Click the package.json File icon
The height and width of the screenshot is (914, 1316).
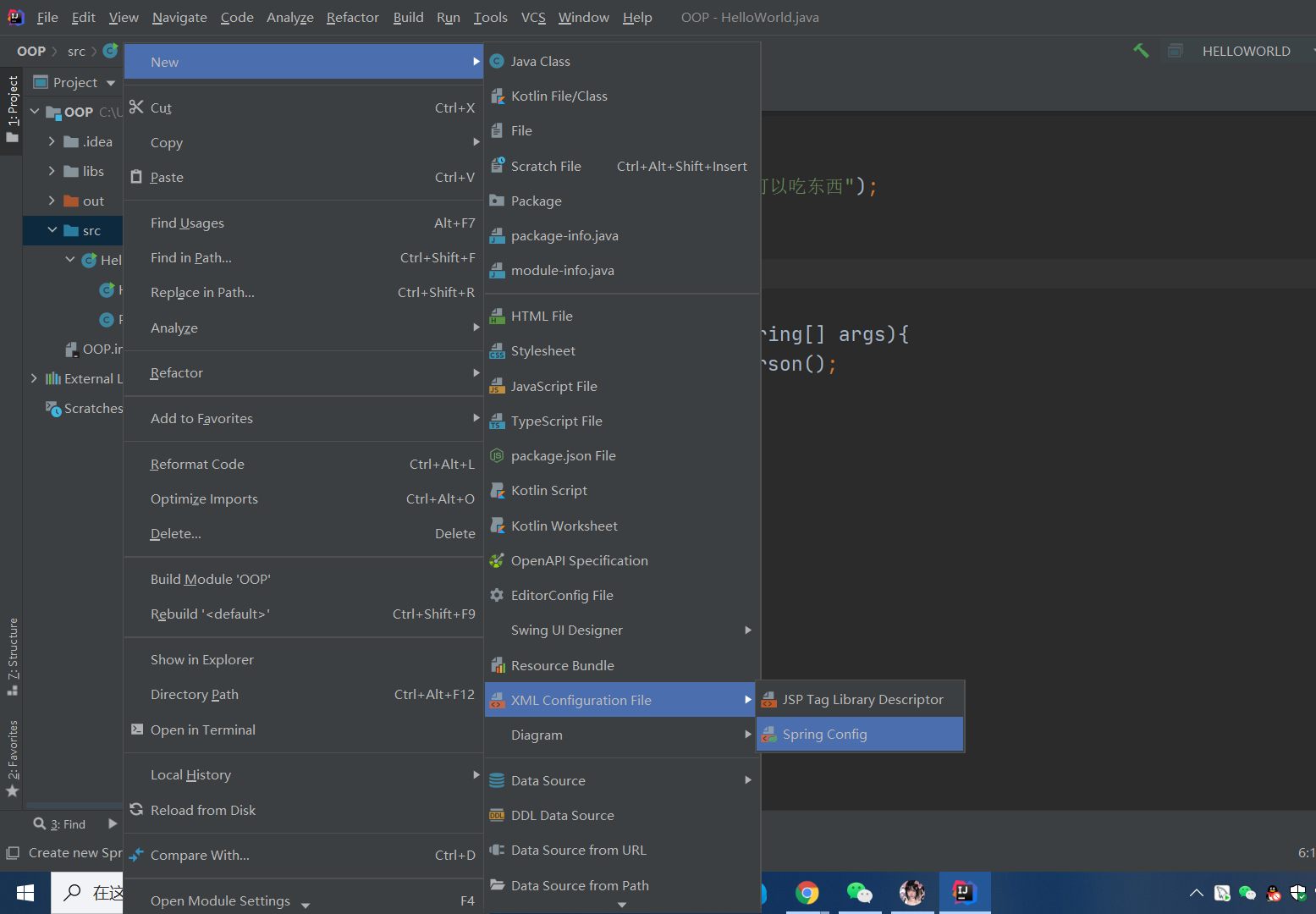pos(498,455)
